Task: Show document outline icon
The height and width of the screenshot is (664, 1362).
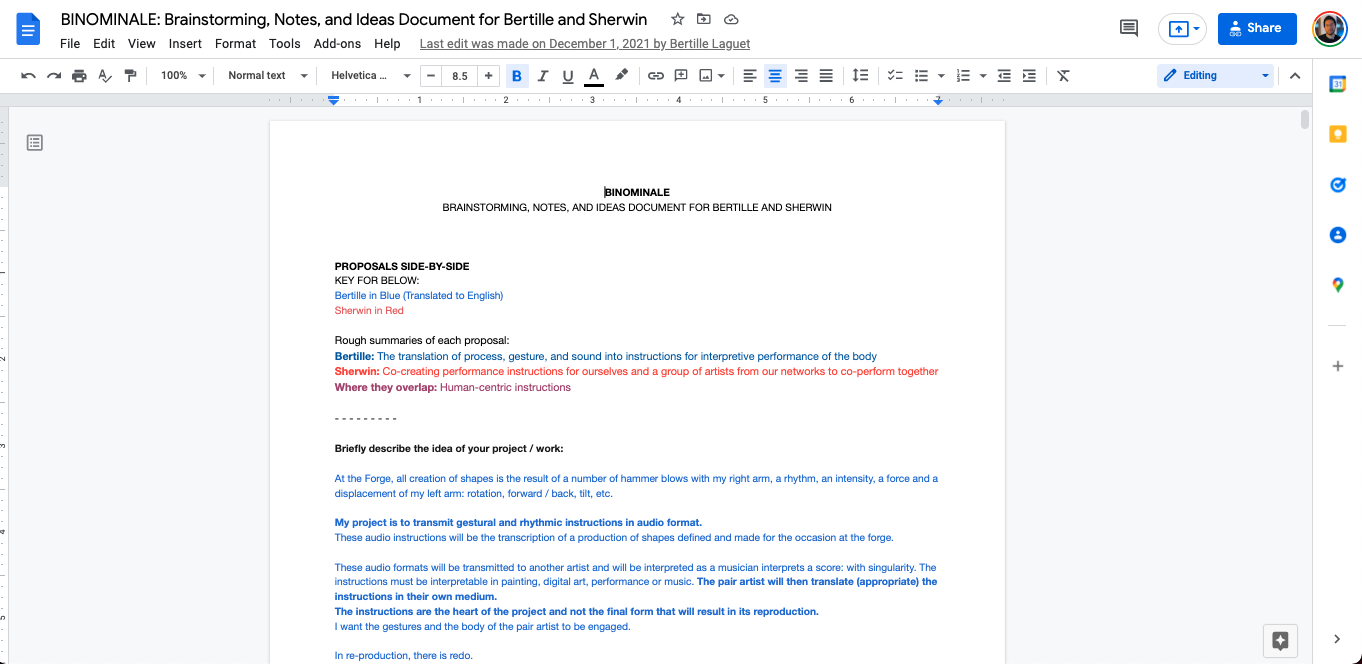Action: (35, 143)
